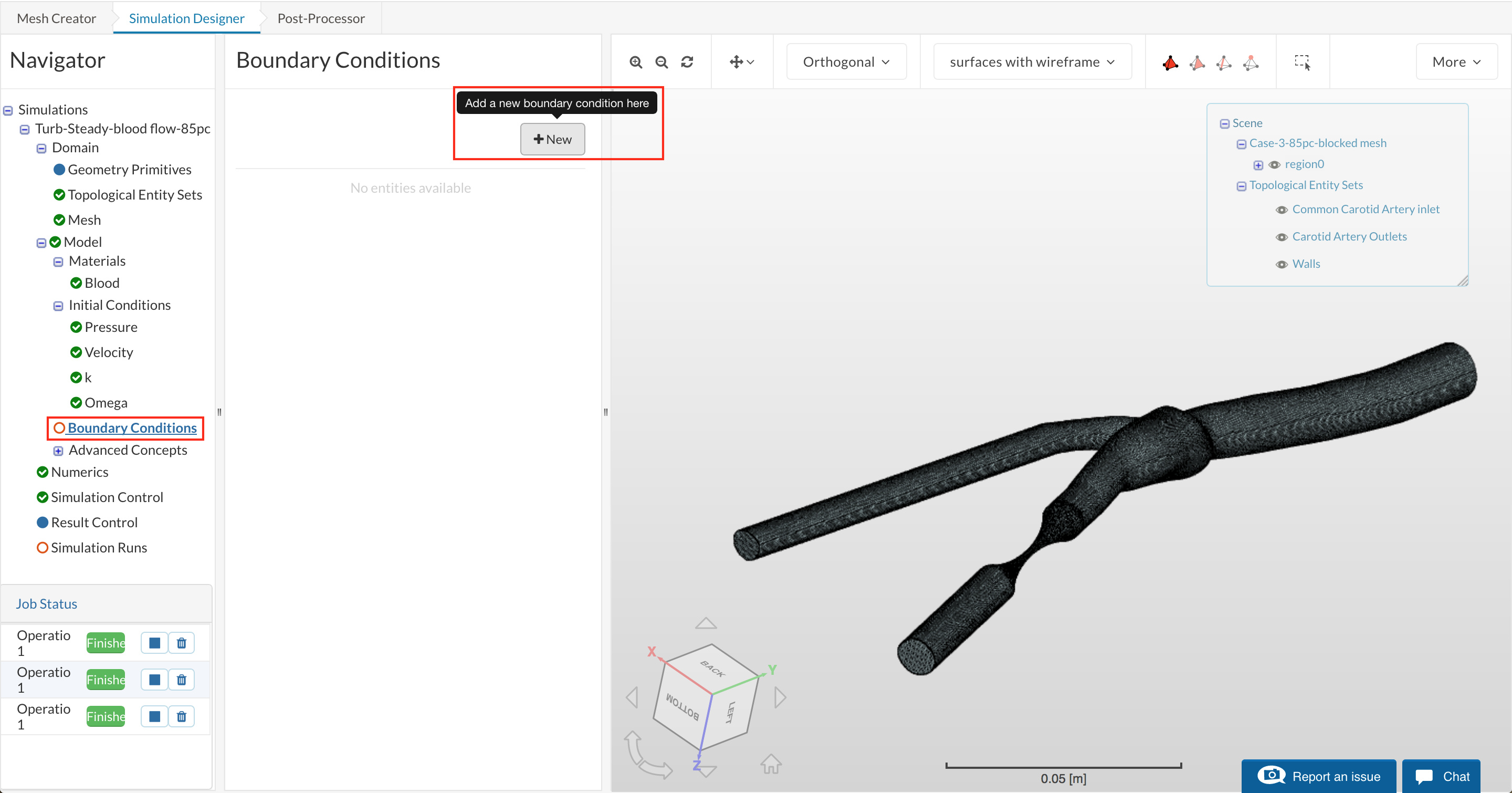Open the Orthogonal projection dropdown

tap(846, 62)
